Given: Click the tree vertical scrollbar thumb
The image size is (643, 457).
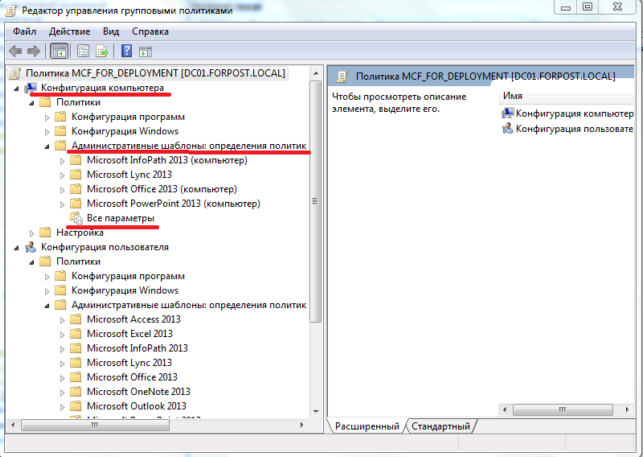Looking at the screenshot, I should point(315,201).
